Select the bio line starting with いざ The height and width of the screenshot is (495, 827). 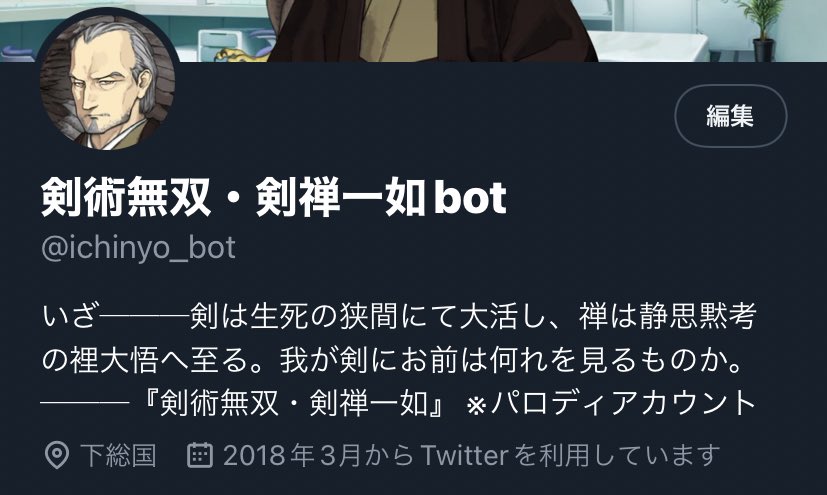(x=399, y=317)
